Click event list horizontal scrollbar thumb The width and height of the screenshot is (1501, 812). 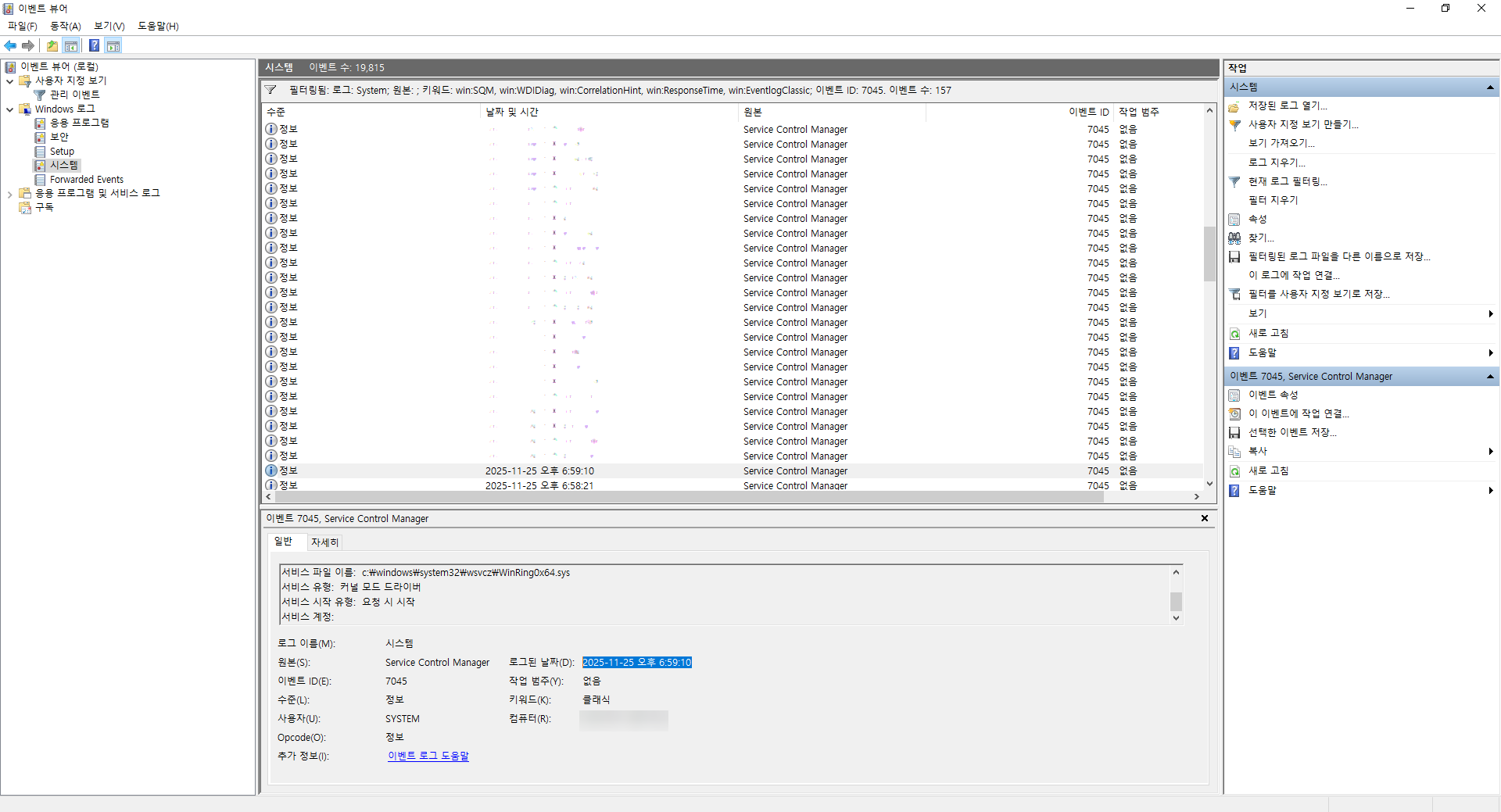688,497
